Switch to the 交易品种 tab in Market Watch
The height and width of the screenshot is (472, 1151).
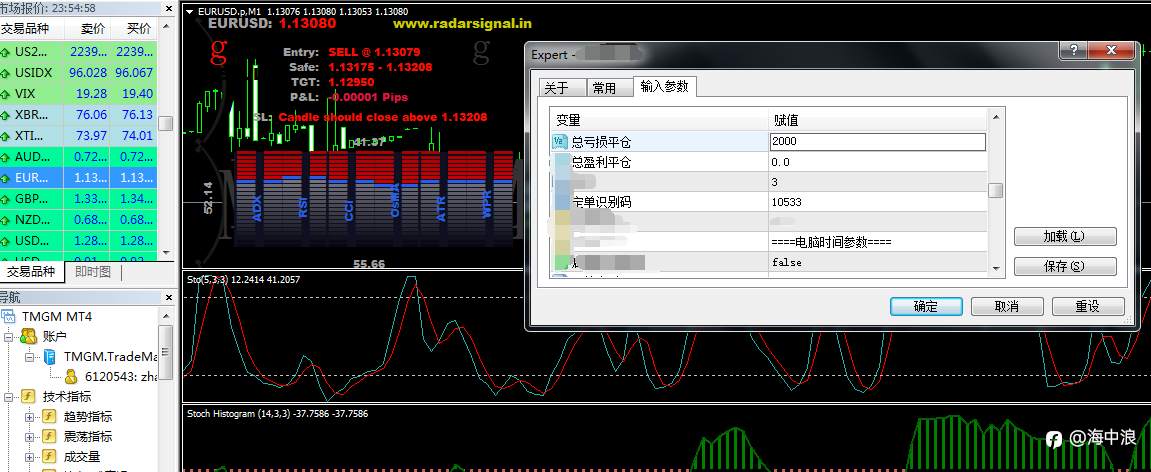coord(32,272)
